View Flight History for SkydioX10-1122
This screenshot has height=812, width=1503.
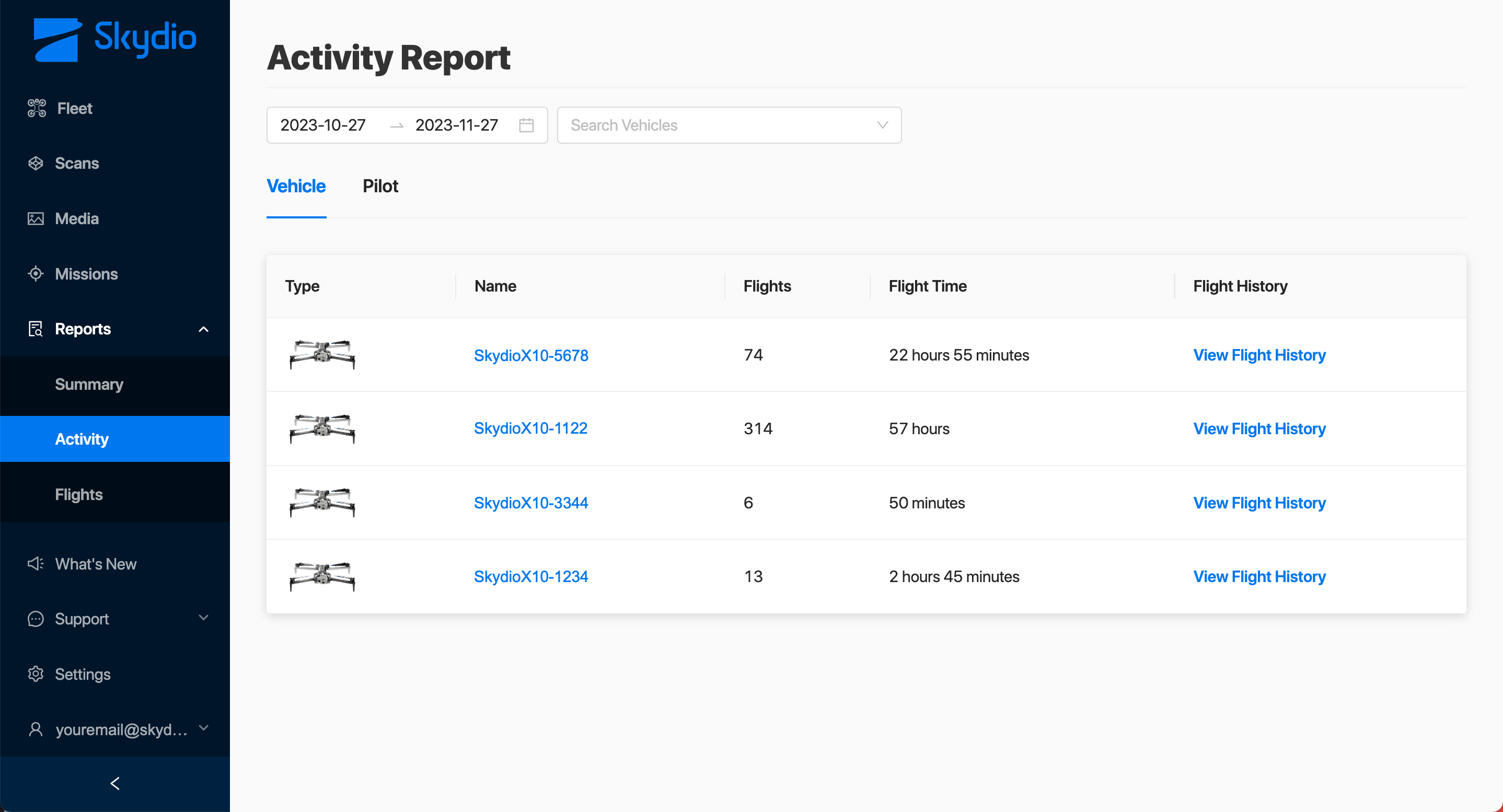tap(1259, 429)
